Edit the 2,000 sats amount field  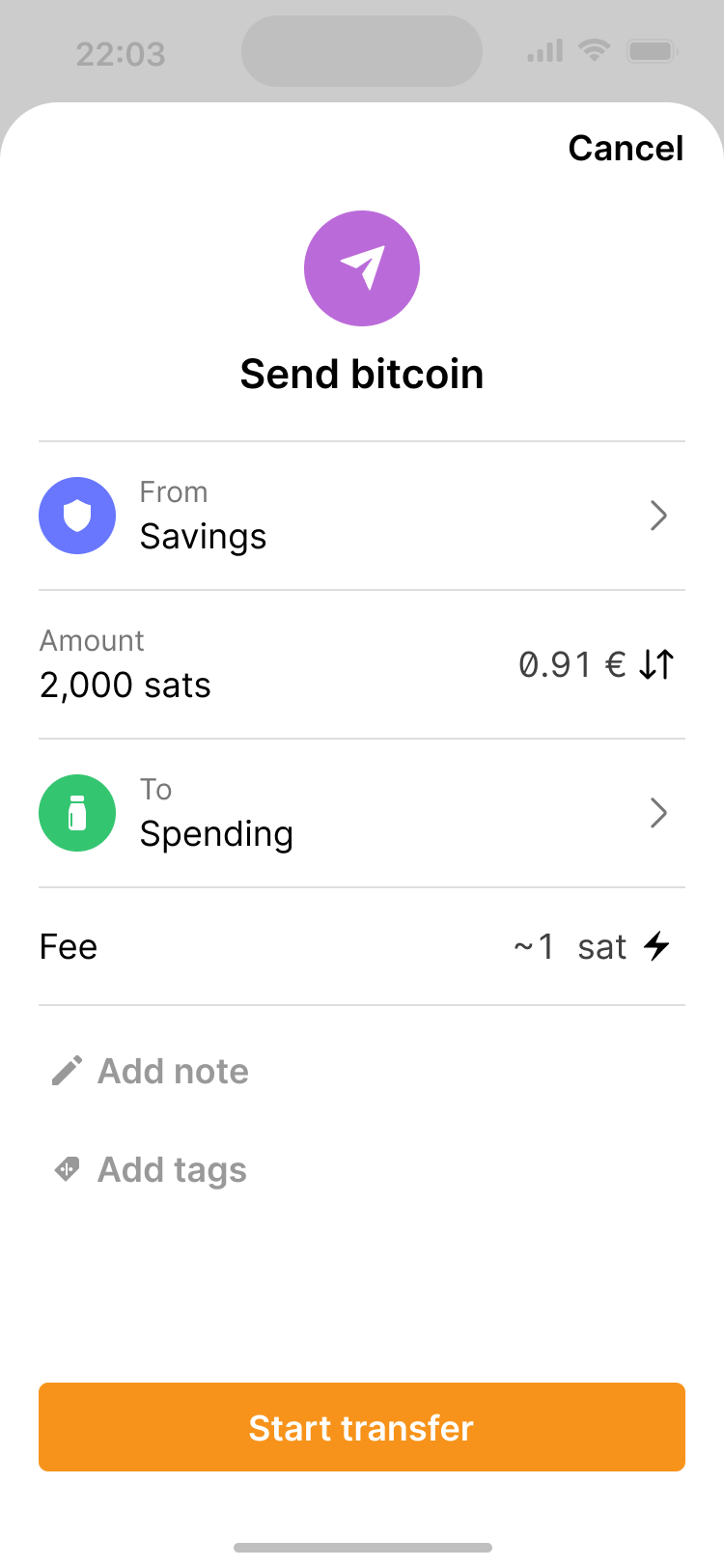click(125, 686)
